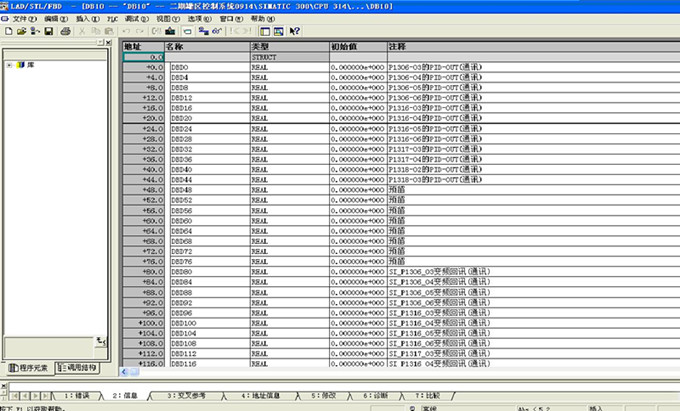Toggle the details window icon
This screenshot has height=411, width=680.
coord(278,31)
